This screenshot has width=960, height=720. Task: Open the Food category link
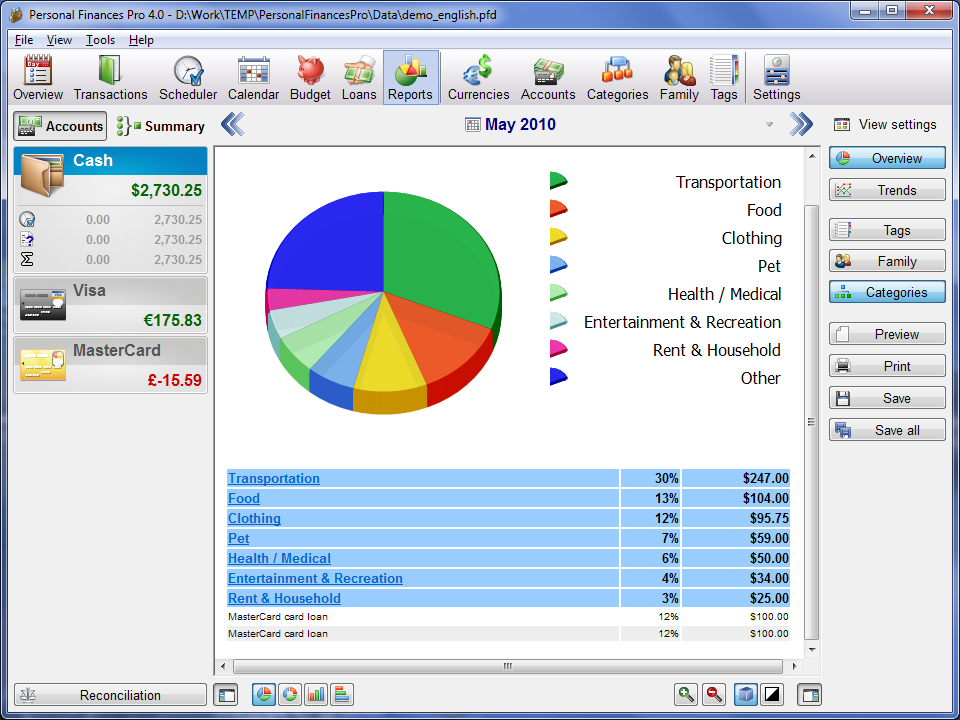click(x=244, y=498)
